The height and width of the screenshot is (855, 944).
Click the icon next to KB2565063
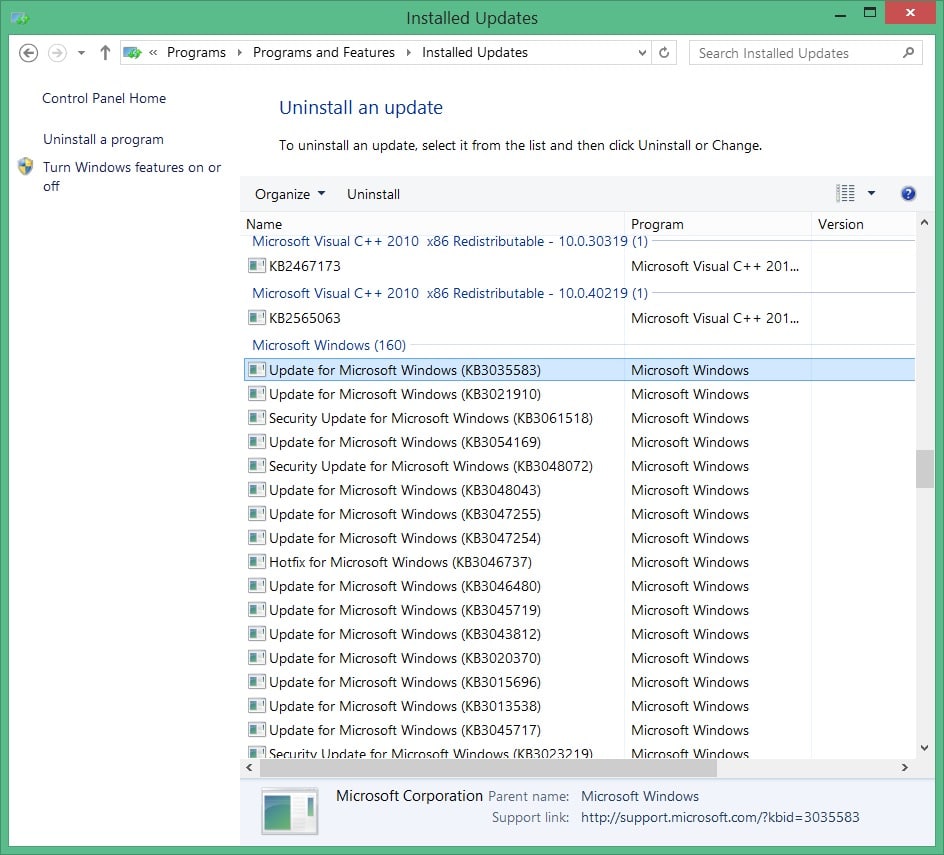[257, 317]
